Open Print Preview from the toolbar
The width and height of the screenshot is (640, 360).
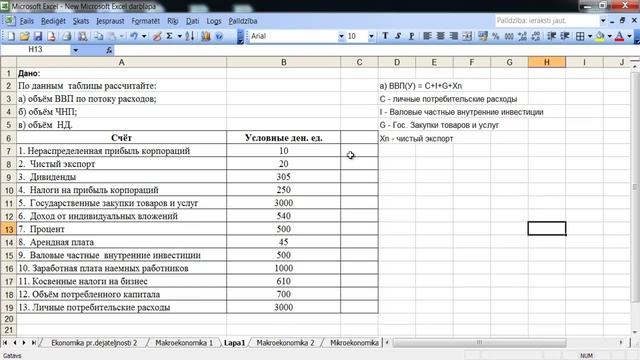click(x=82, y=36)
